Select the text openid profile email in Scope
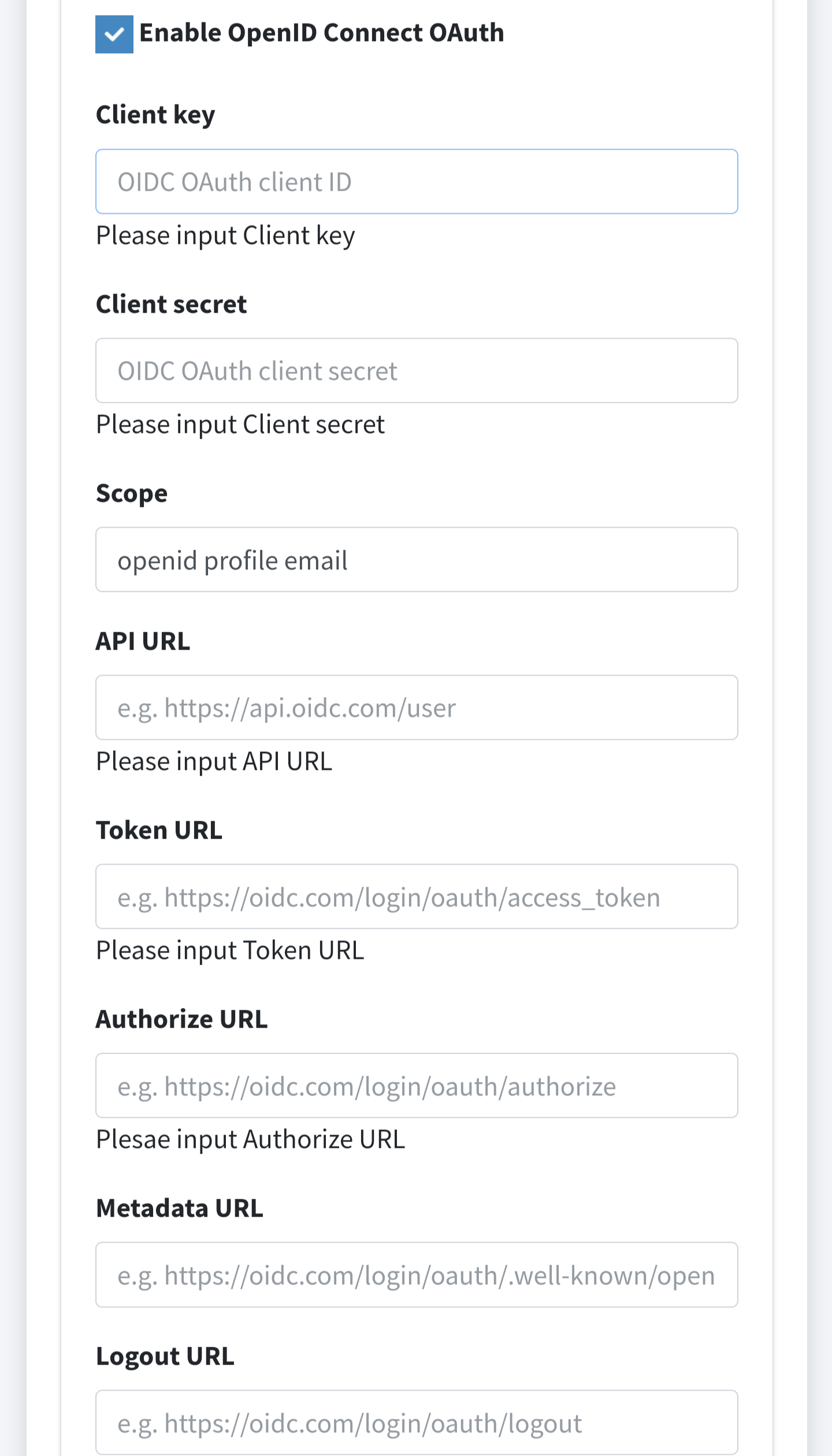The height and width of the screenshot is (1456, 832). click(x=233, y=559)
